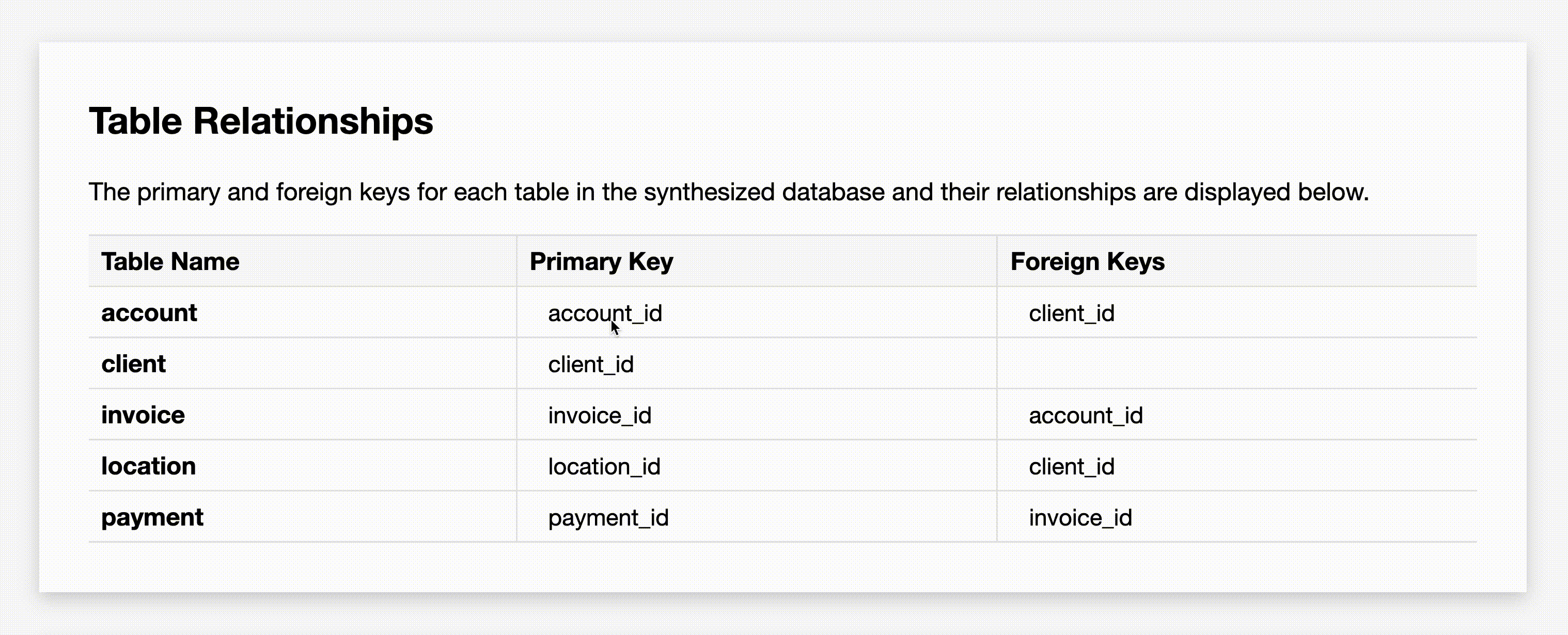
Task: Select the invoice table name
Action: coord(143,415)
